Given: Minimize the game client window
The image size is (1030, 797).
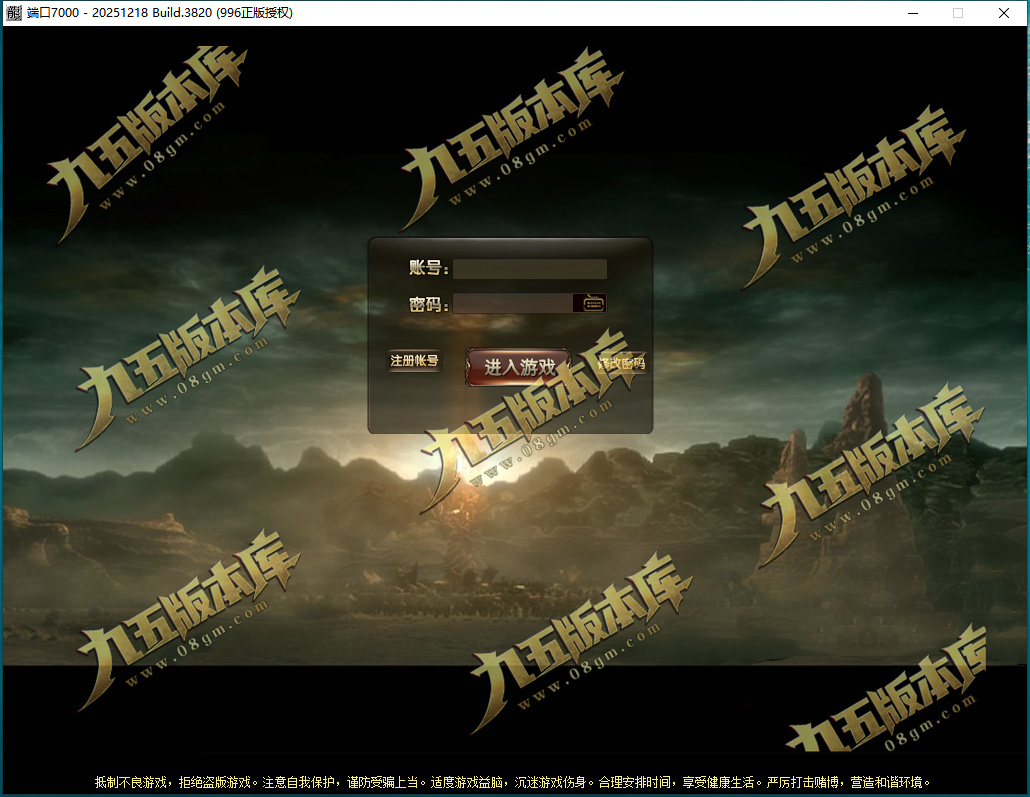Looking at the screenshot, I should [x=912, y=13].
